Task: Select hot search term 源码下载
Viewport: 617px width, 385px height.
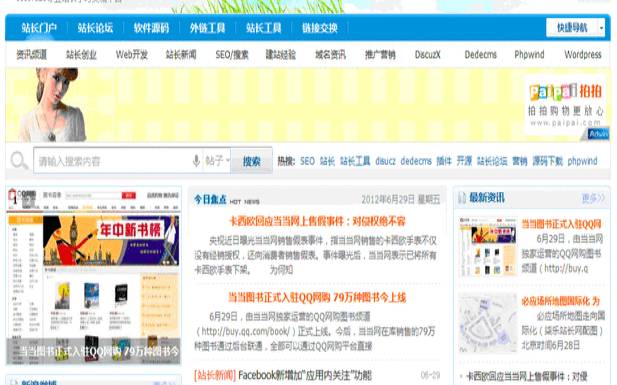Action: [x=547, y=161]
